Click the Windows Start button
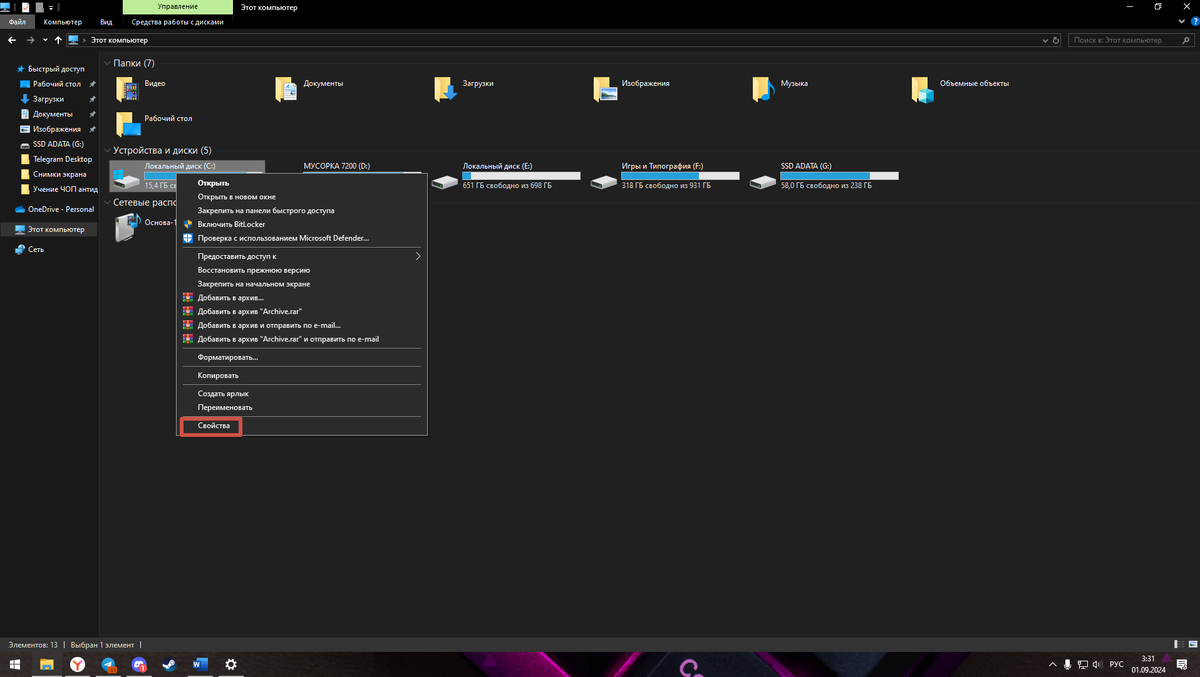Screen dimensions: 1200x677 [x=16, y=664]
